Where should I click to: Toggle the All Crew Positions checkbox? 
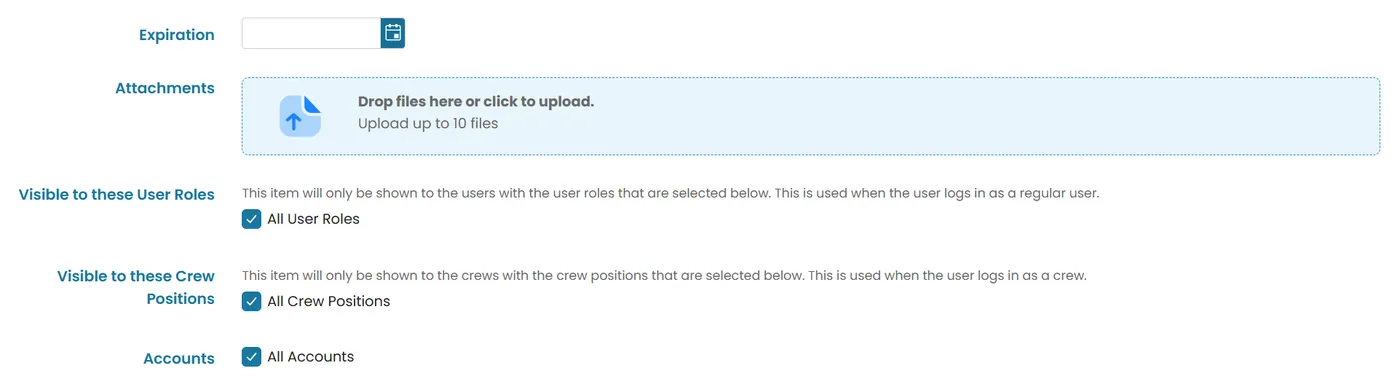pyautogui.click(x=252, y=301)
